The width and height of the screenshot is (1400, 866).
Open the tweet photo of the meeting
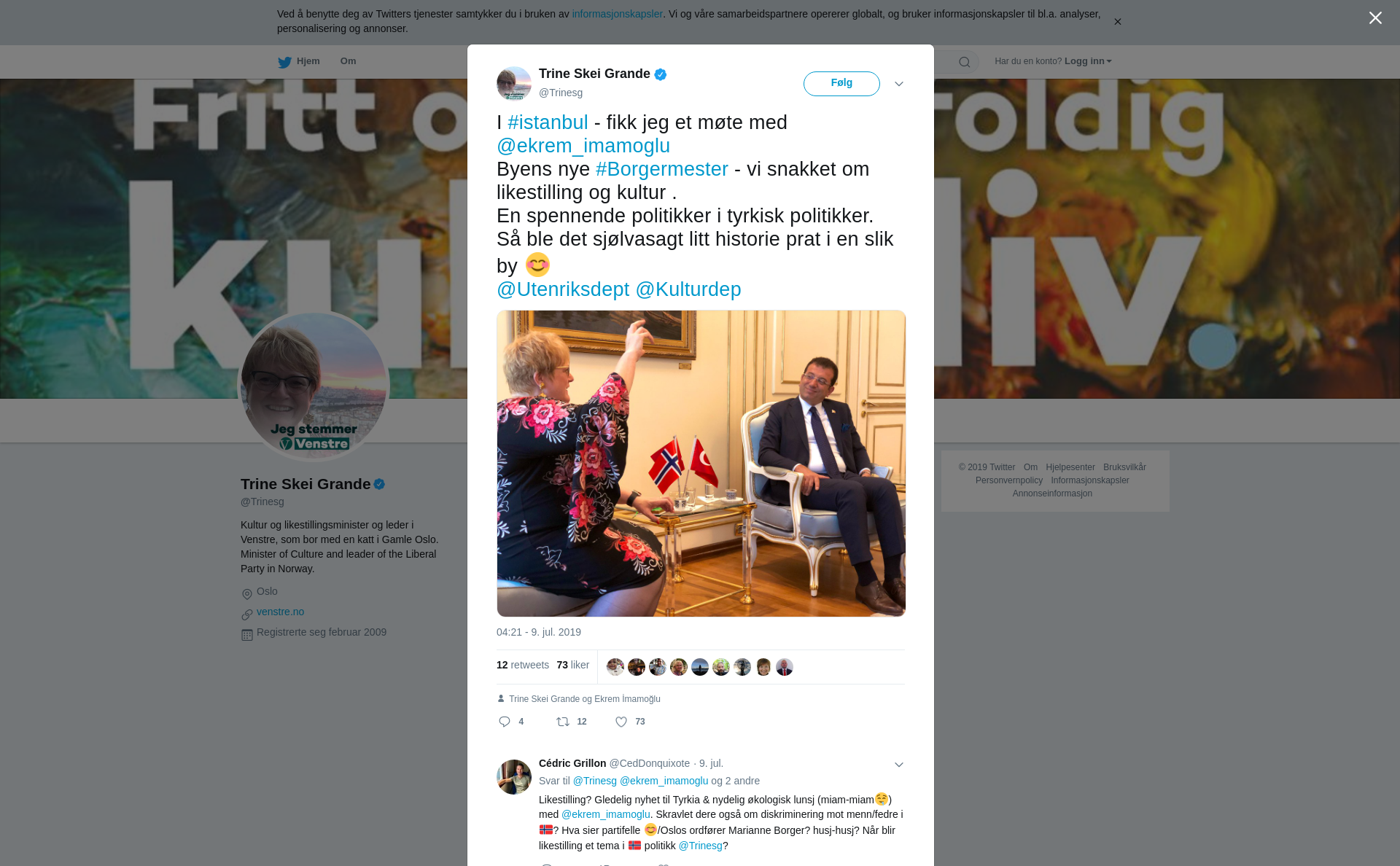point(701,464)
